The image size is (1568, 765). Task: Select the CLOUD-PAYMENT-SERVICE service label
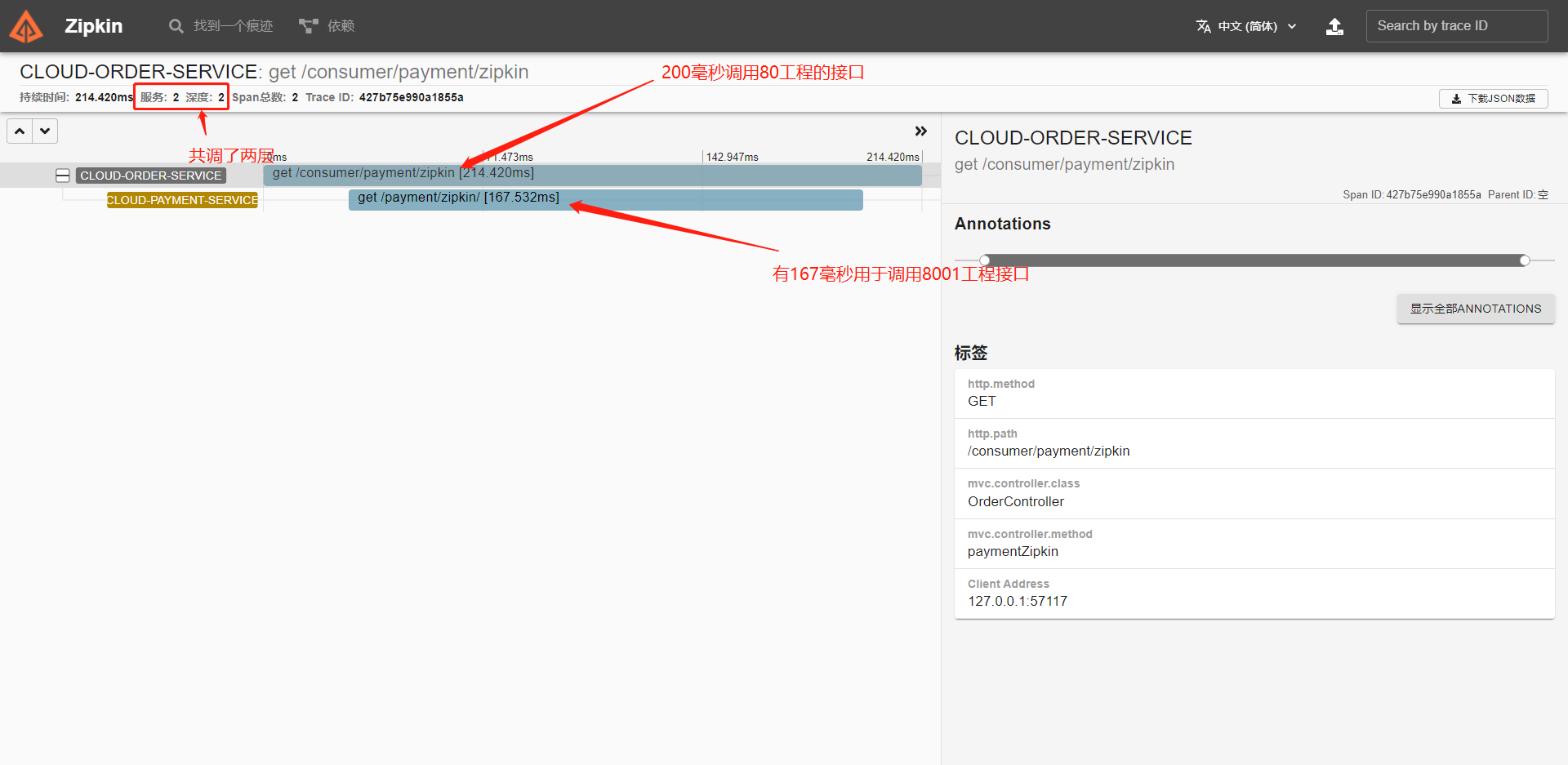point(182,200)
